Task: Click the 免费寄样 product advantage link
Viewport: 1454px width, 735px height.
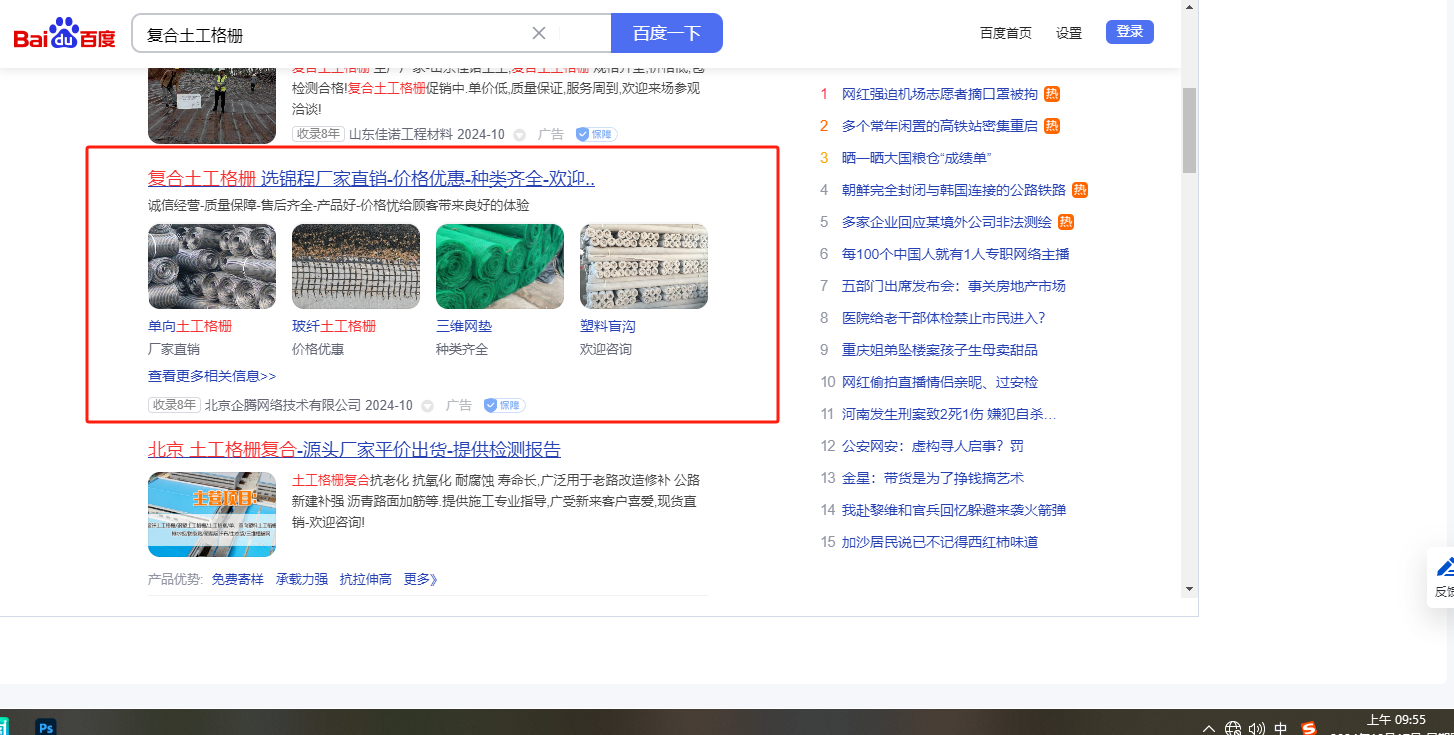Action: 238,579
